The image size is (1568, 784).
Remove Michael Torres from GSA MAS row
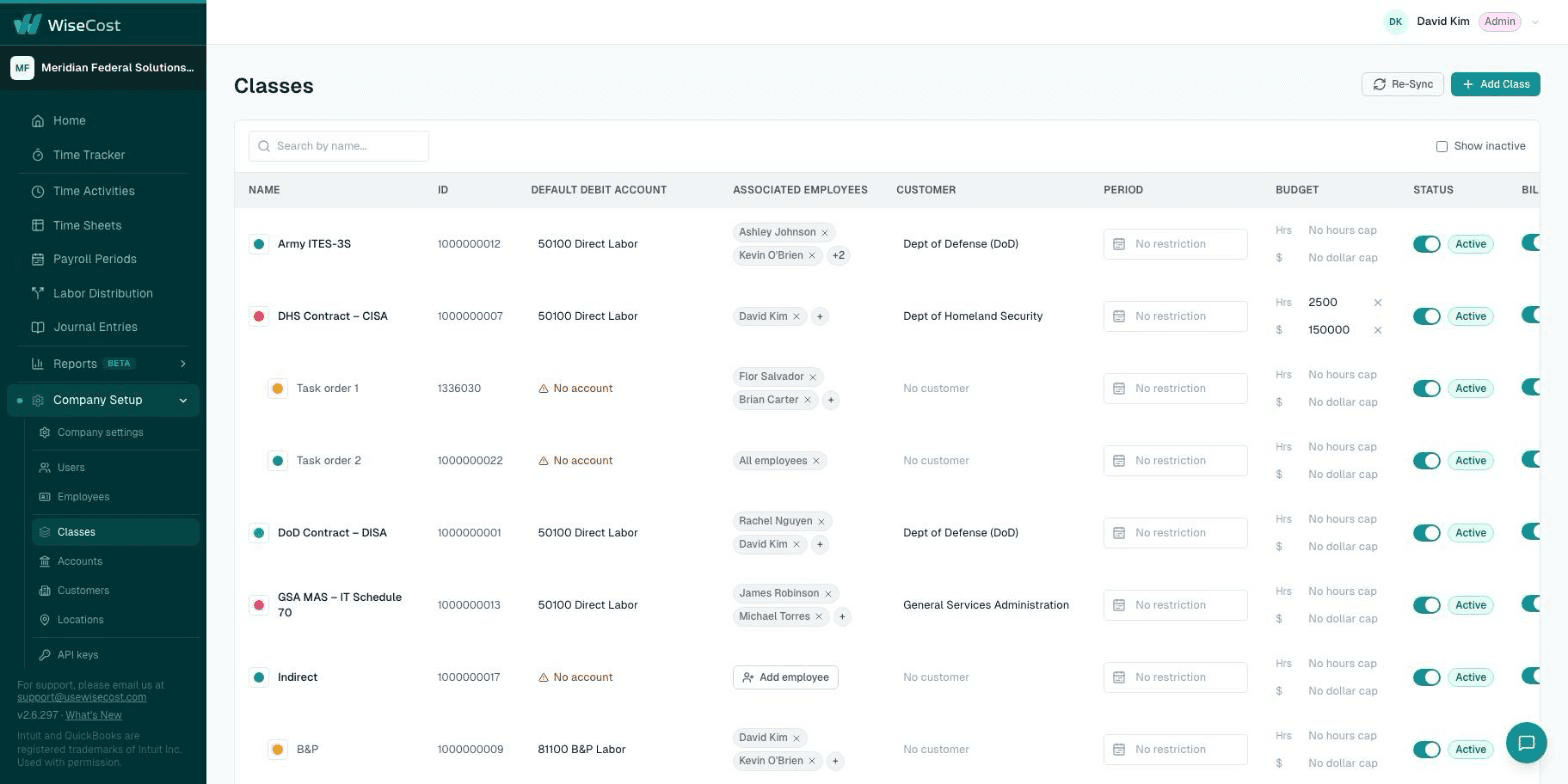tap(819, 617)
